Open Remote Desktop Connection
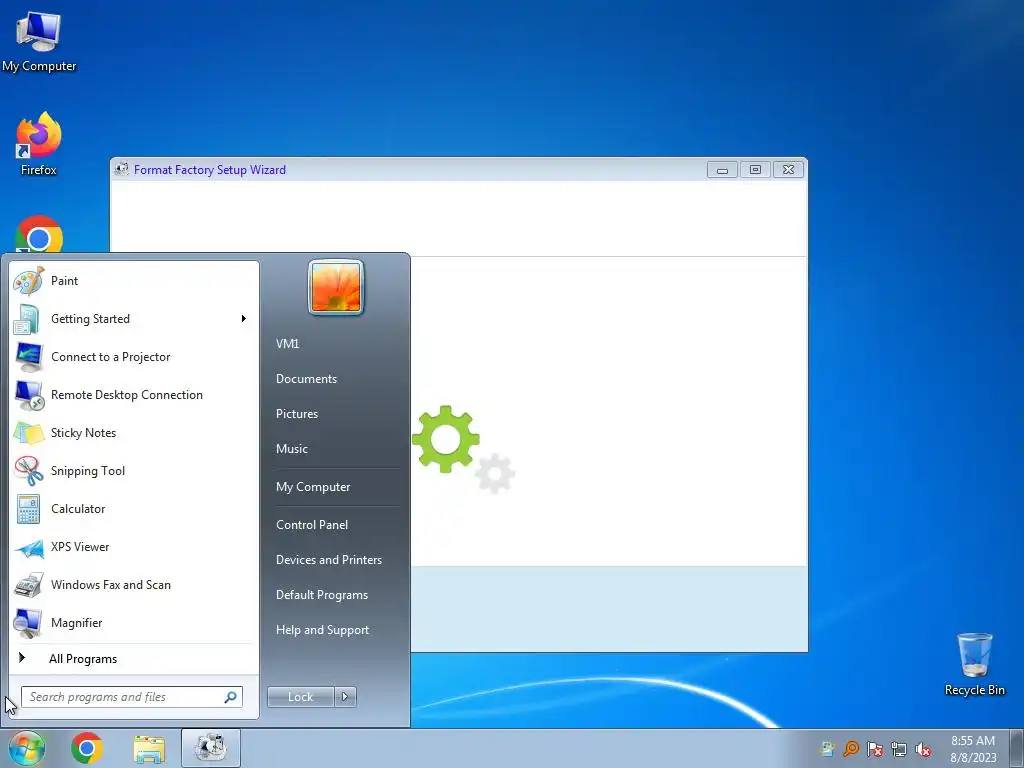1024x768 pixels. (x=134, y=395)
